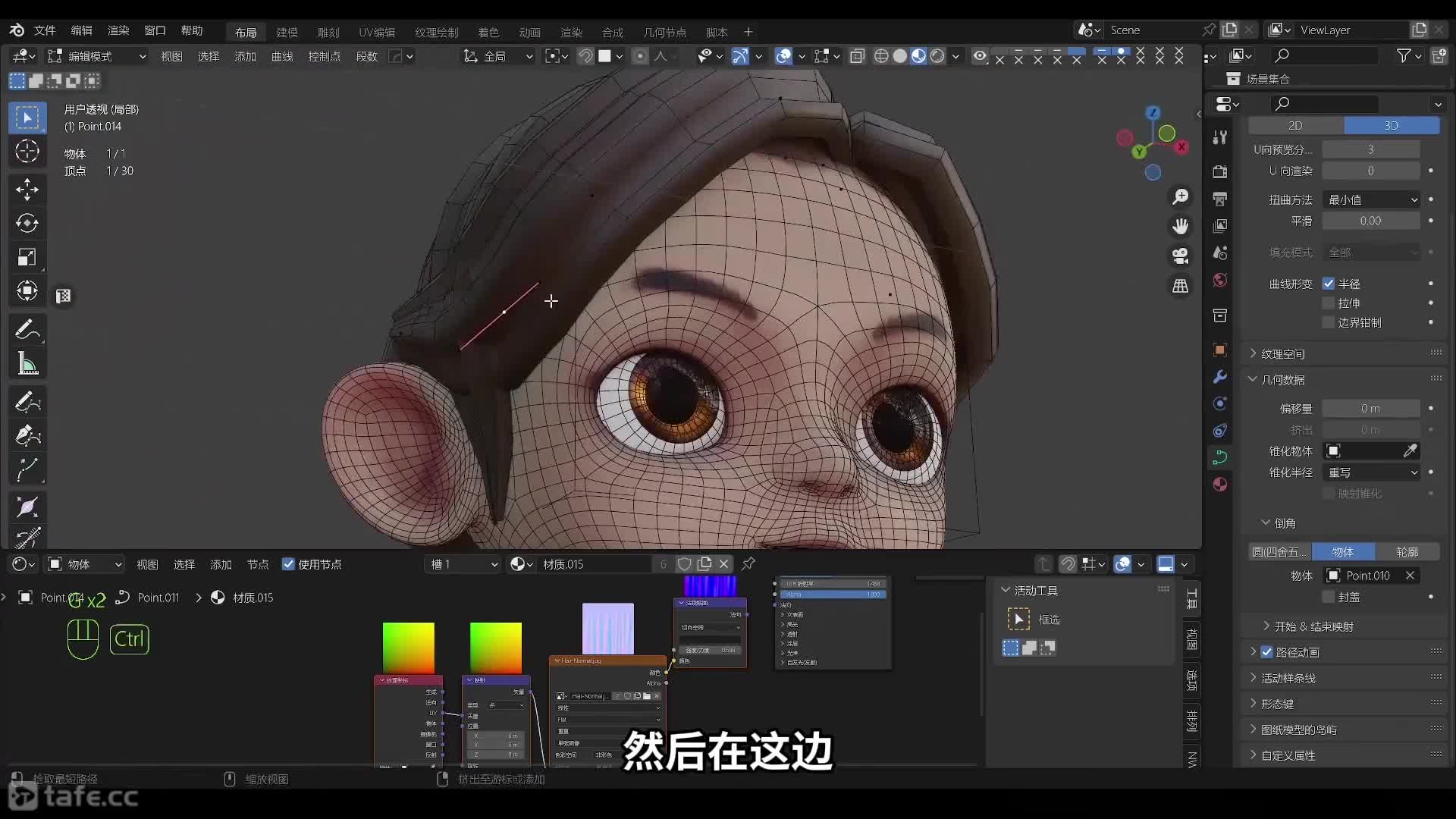
Task: Switch perspective/orthographic grid icon
Action: click(1181, 286)
